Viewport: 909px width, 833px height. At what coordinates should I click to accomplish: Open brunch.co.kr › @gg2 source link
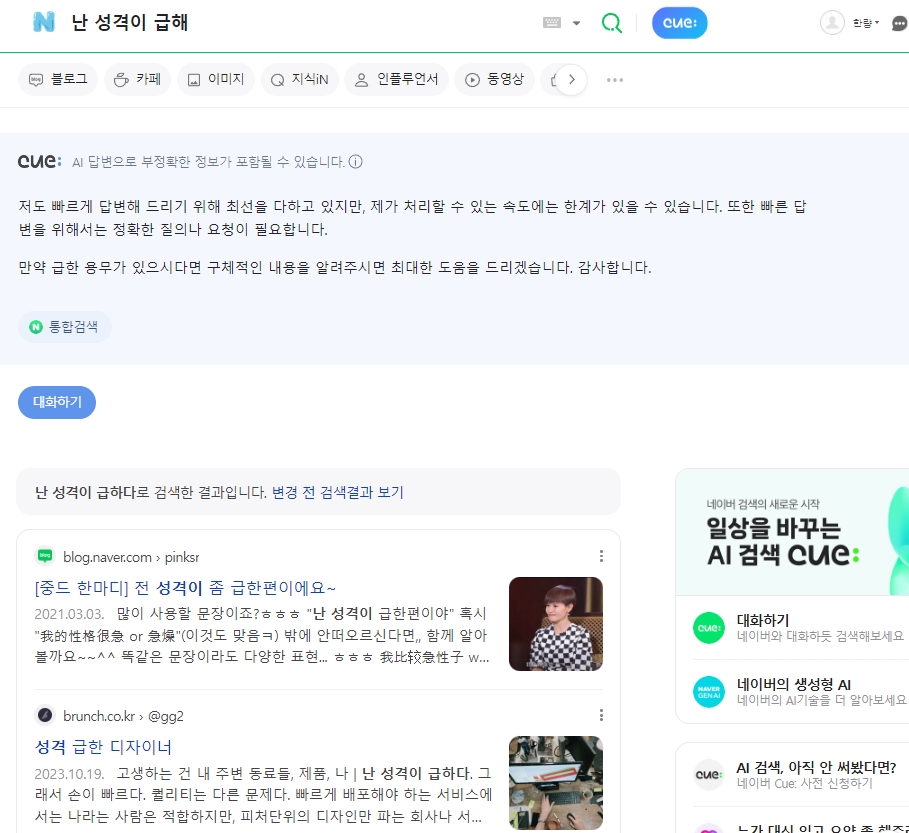point(123,716)
